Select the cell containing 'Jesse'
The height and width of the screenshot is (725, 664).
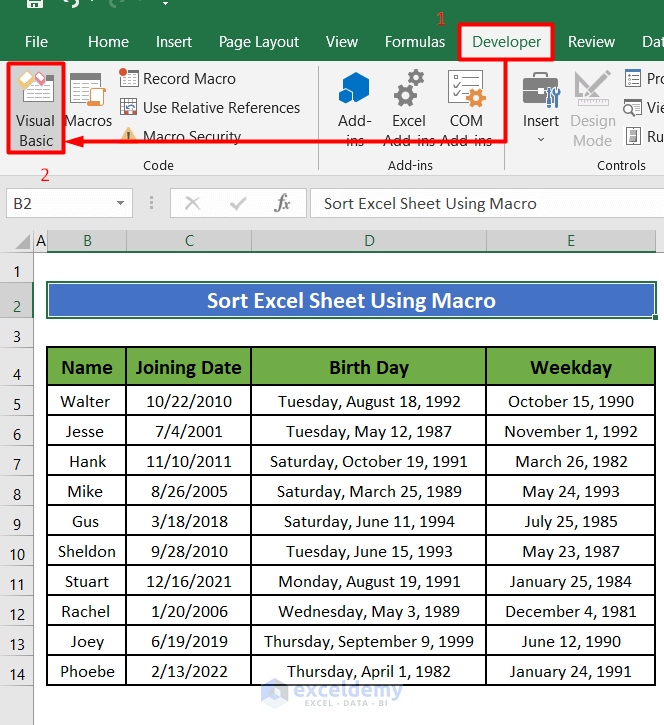point(86,431)
